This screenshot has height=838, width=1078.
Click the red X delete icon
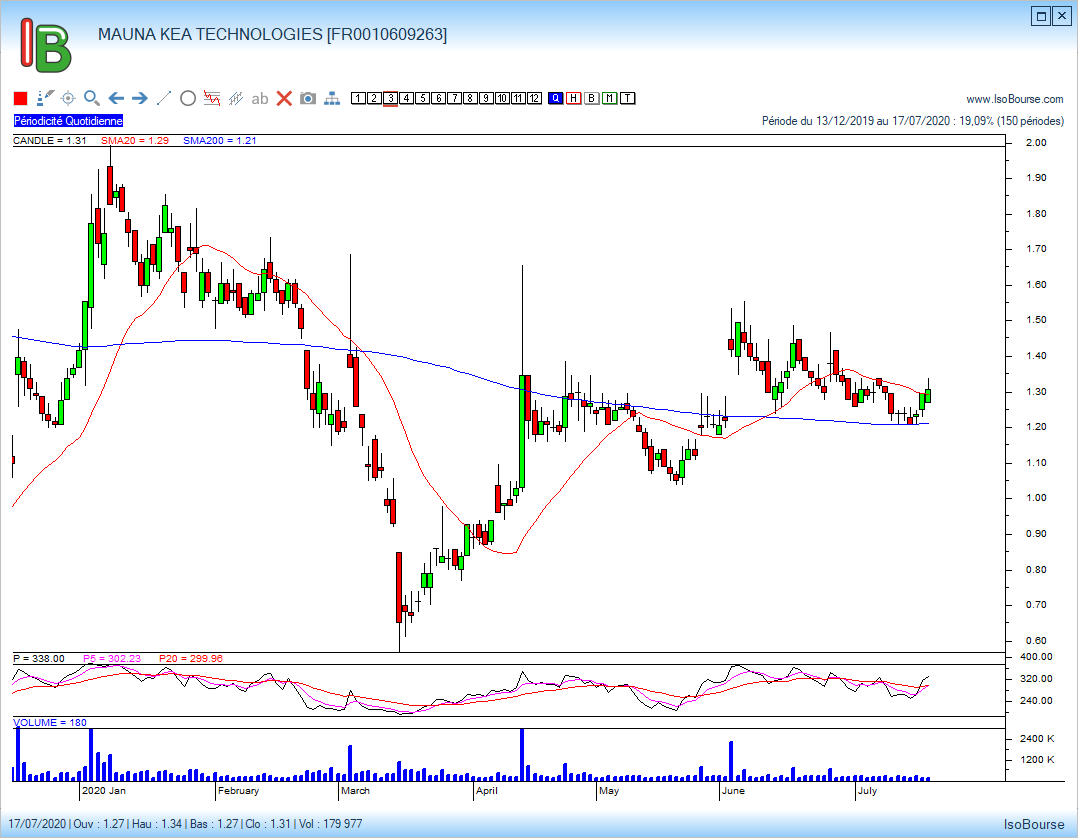pyautogui.click(x=284, y=98)
